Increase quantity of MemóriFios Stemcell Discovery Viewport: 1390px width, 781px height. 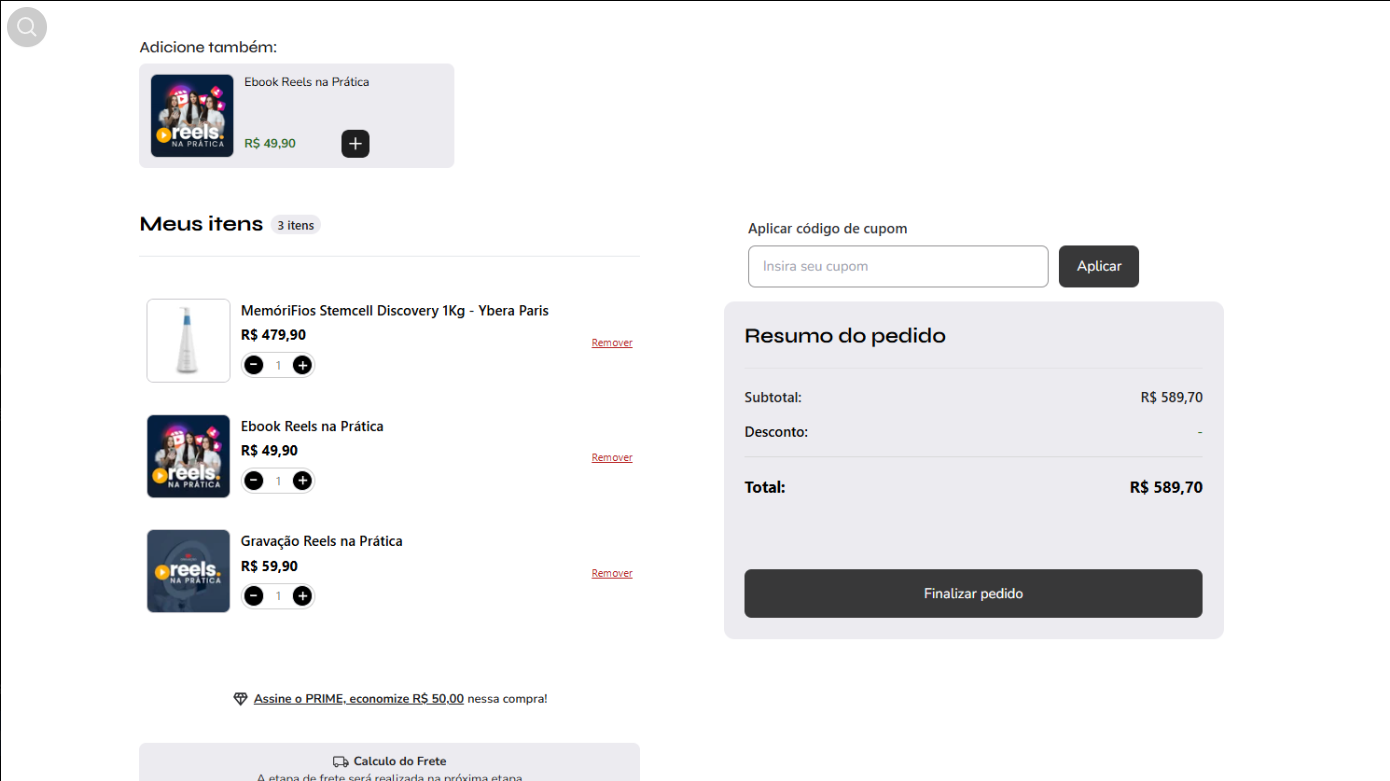[302, 365]
